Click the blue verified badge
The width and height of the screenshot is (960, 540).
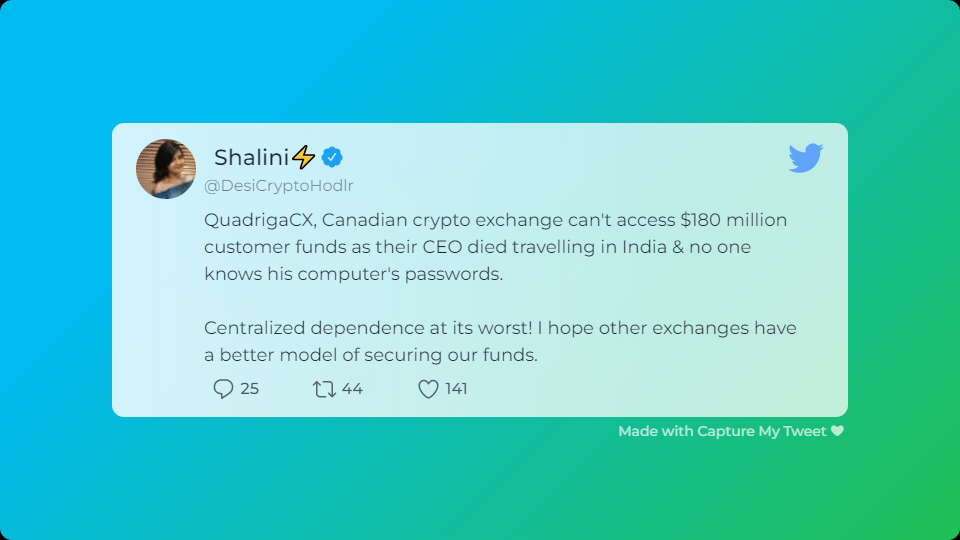tap(332, 157)
